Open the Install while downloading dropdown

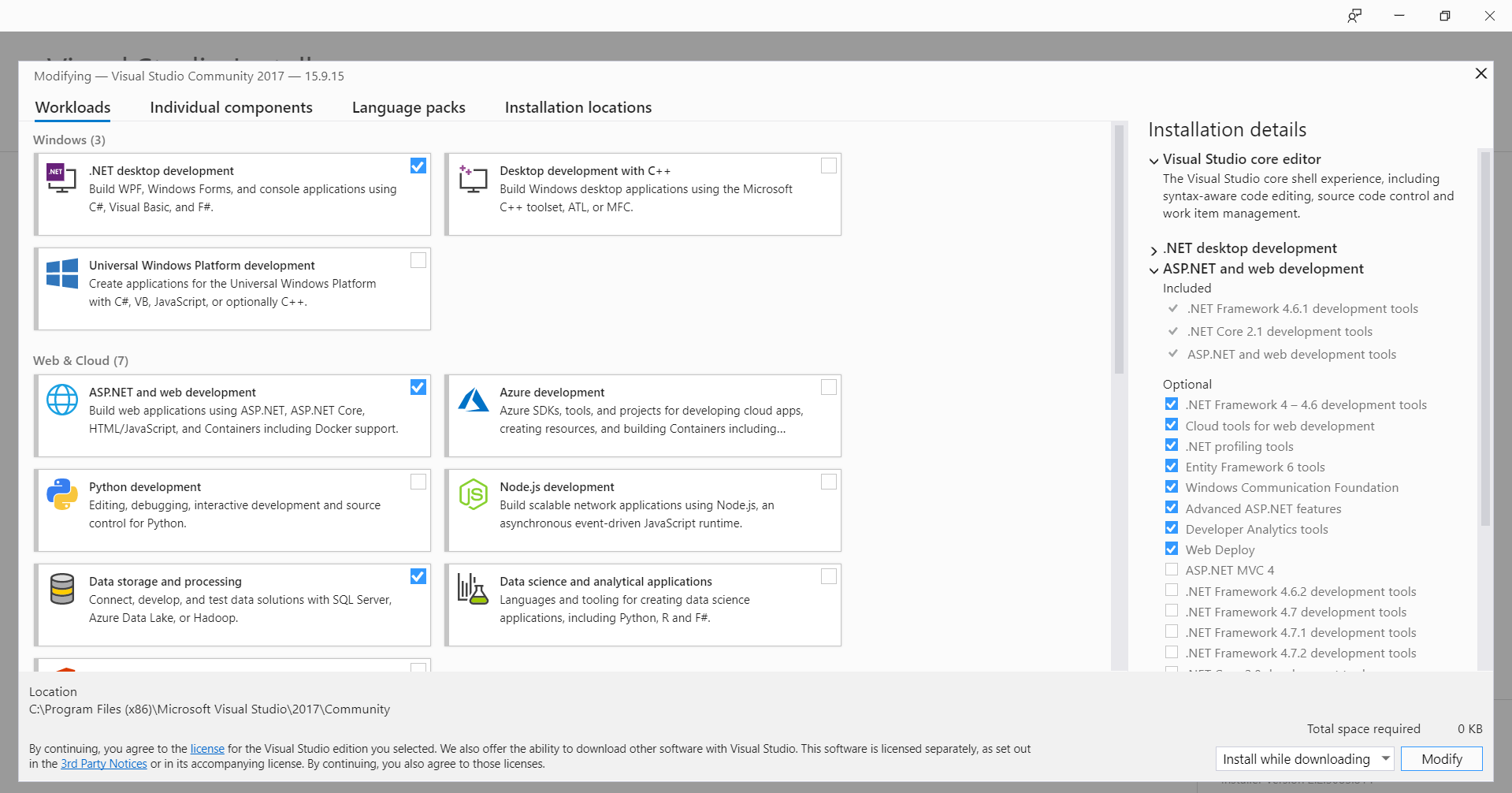tap(1305, 759)
